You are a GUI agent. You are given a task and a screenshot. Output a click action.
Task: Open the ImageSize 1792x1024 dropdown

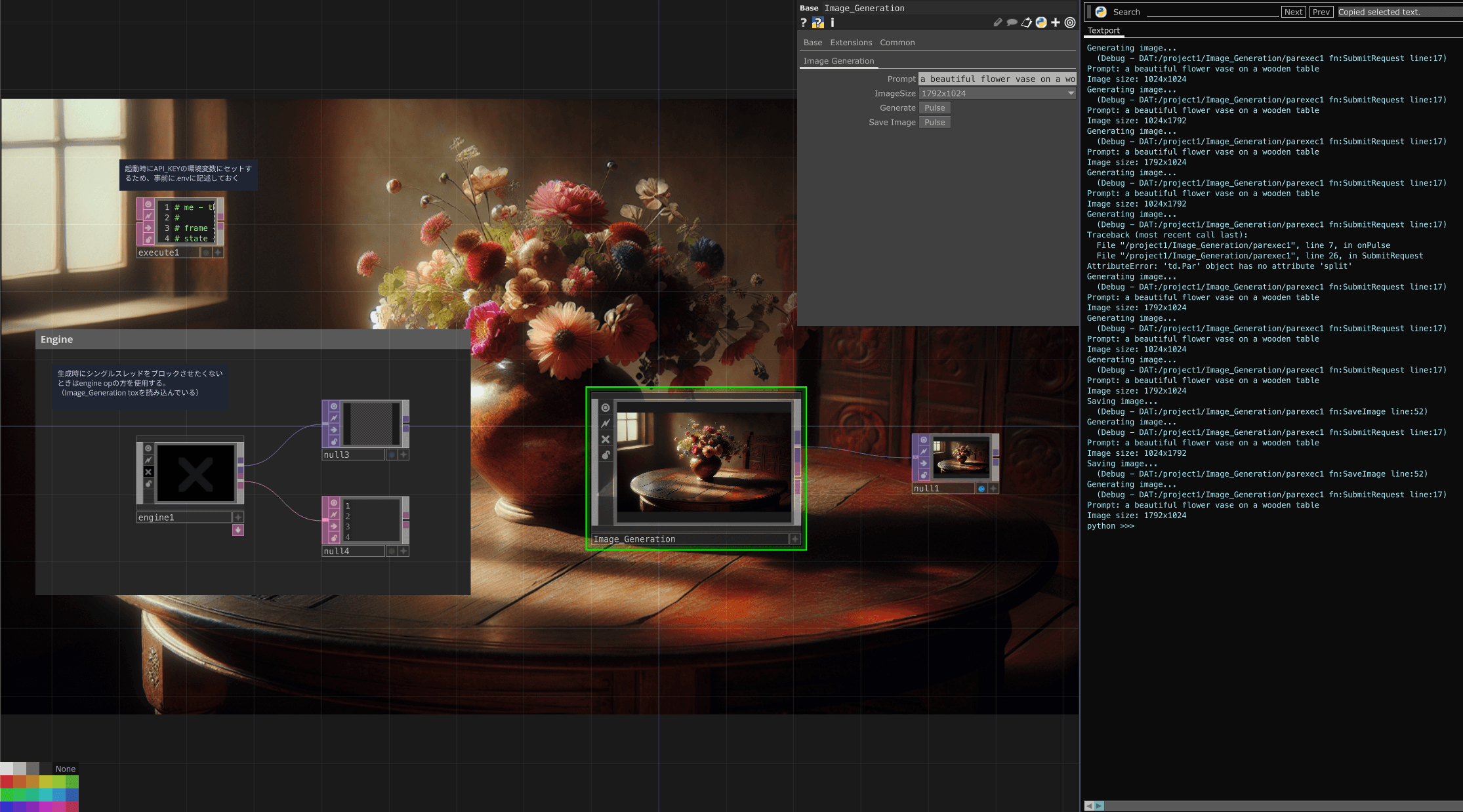point(997,93)
